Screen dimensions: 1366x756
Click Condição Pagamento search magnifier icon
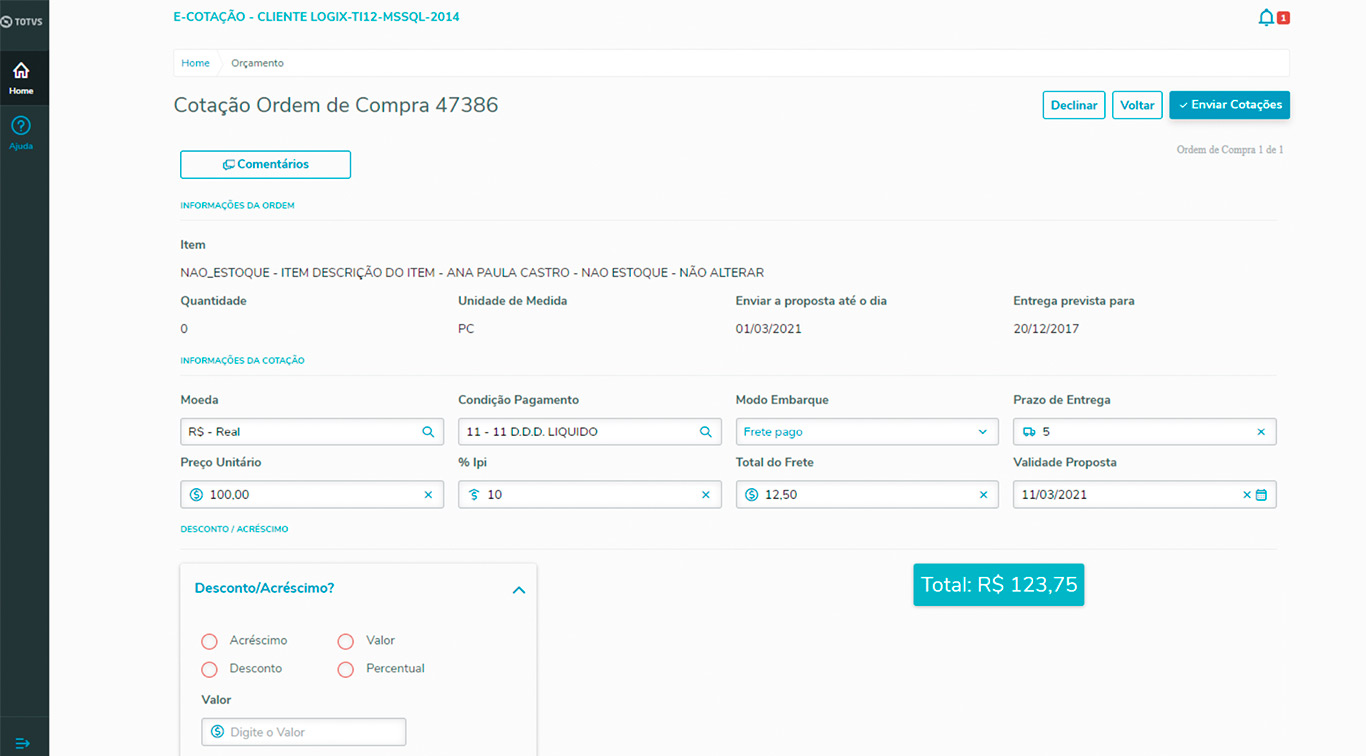706,432
